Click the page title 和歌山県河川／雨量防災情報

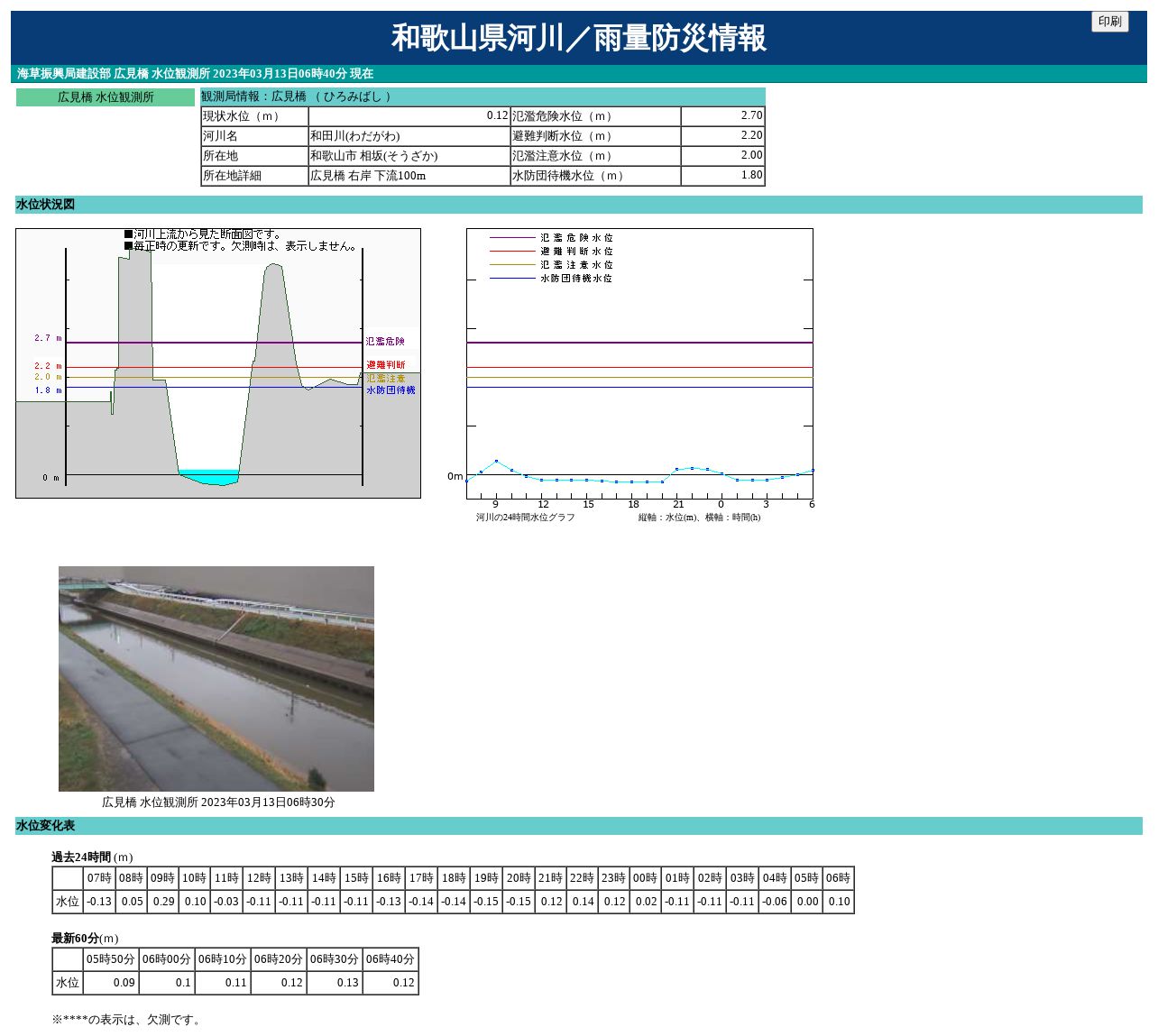[578, 38]
